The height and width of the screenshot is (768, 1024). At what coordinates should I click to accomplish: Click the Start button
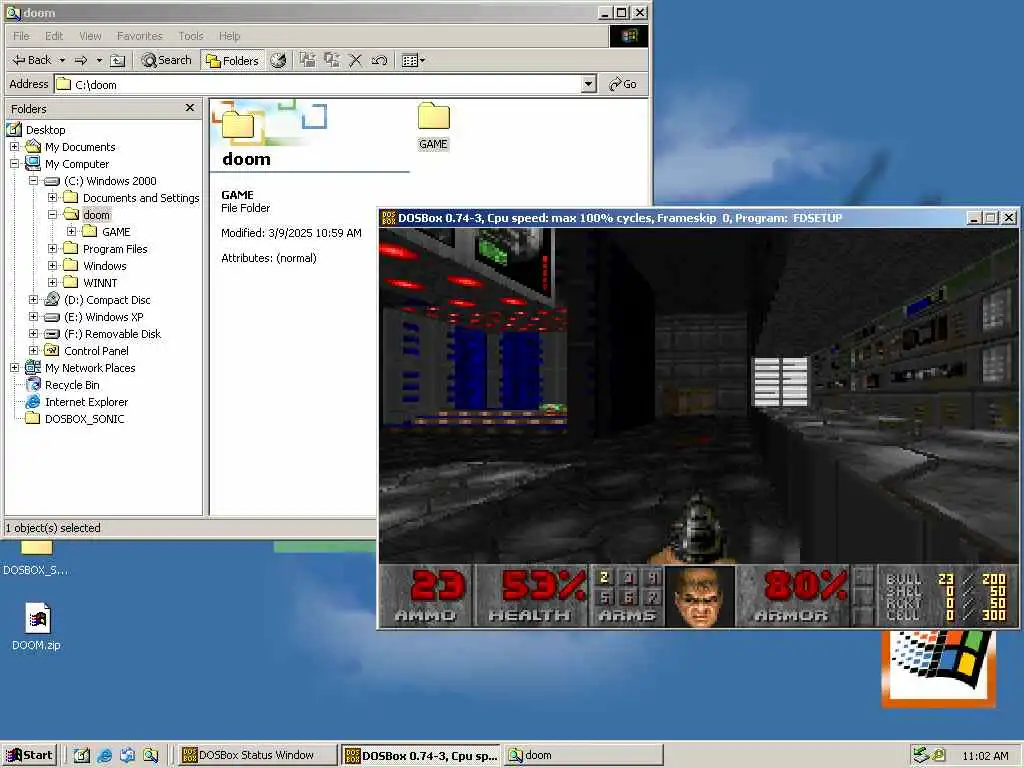(x=29, y=755)
